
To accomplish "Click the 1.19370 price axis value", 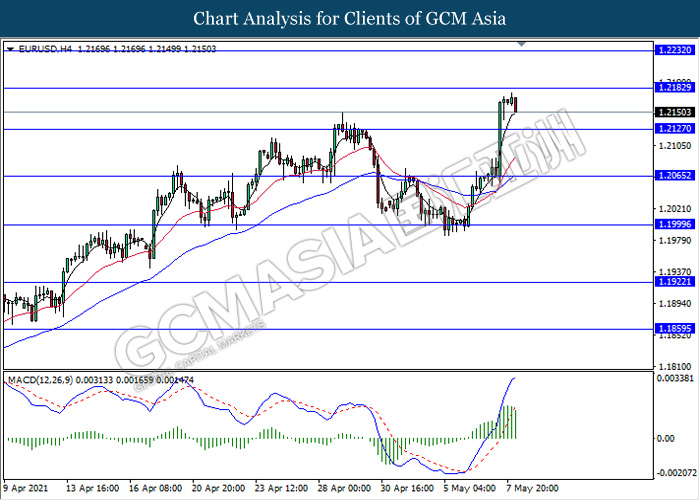I will click(x=675, y=272).
